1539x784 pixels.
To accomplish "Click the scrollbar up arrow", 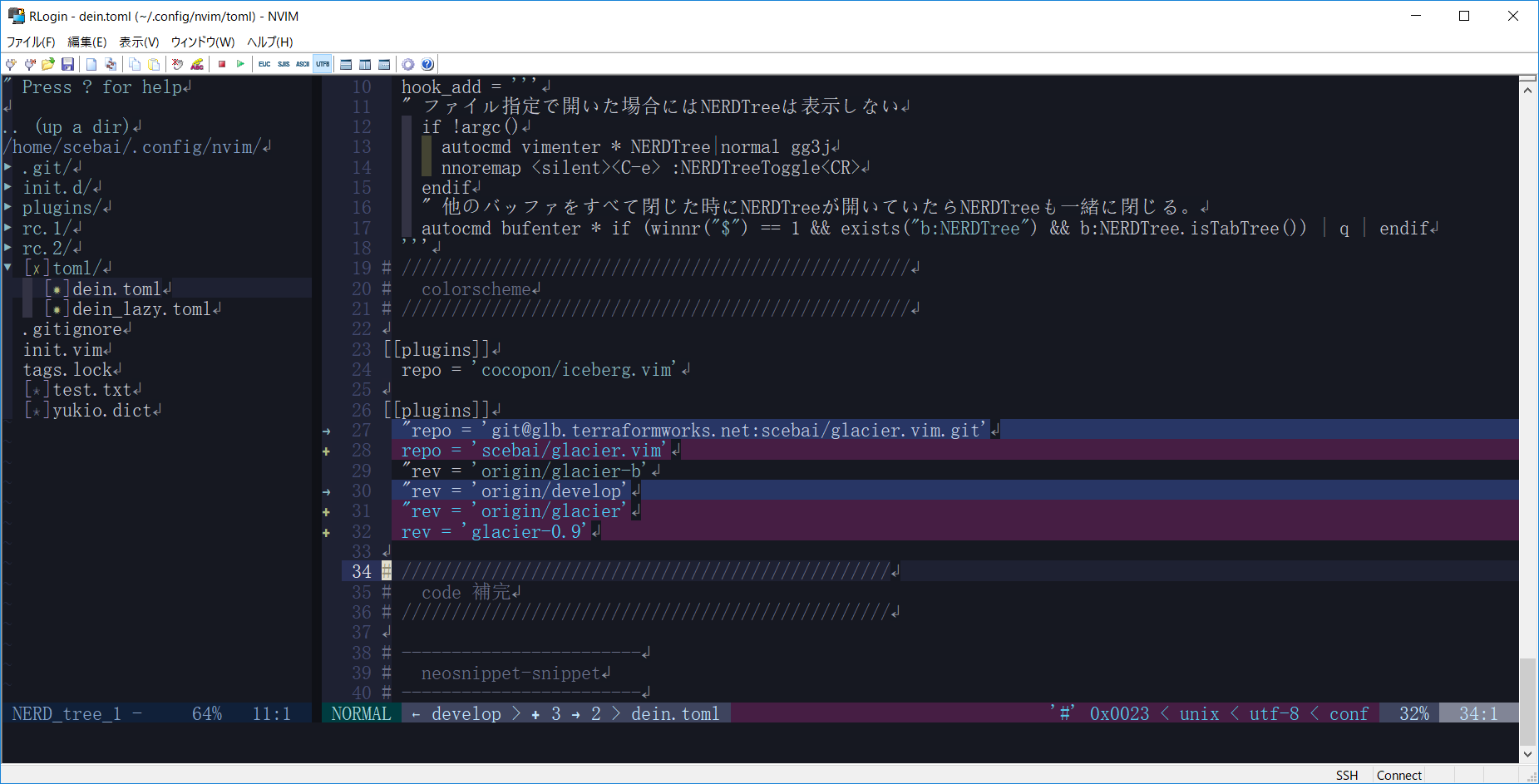I will (x=1527, y=90).
